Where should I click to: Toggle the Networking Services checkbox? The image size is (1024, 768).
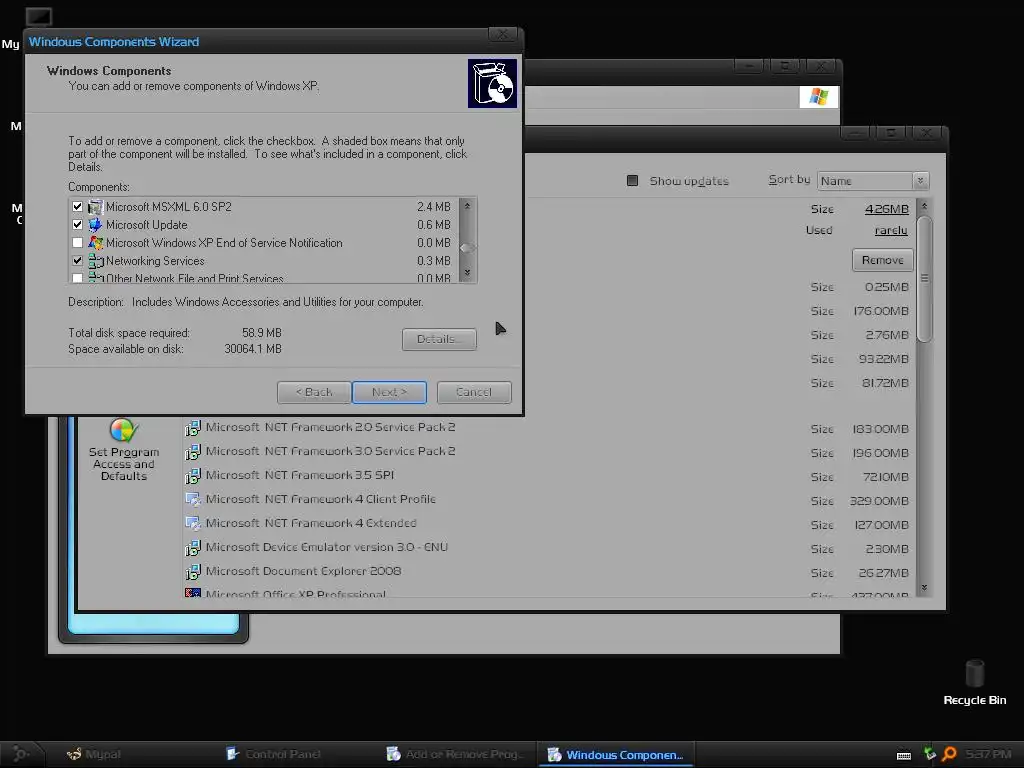pyautogui.click(x=78, y=261)
